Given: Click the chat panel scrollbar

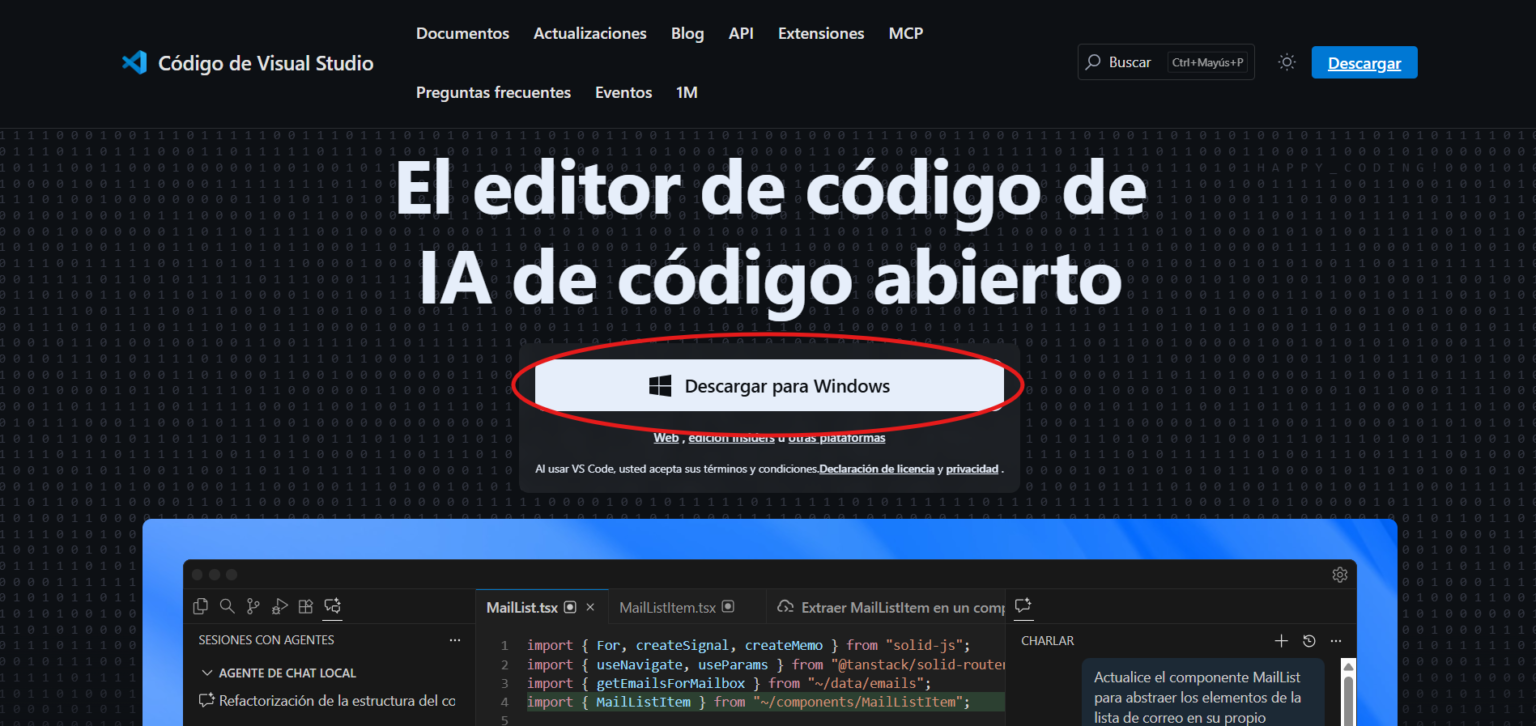Looking at the screenshot, I should tap(1348, 690).
